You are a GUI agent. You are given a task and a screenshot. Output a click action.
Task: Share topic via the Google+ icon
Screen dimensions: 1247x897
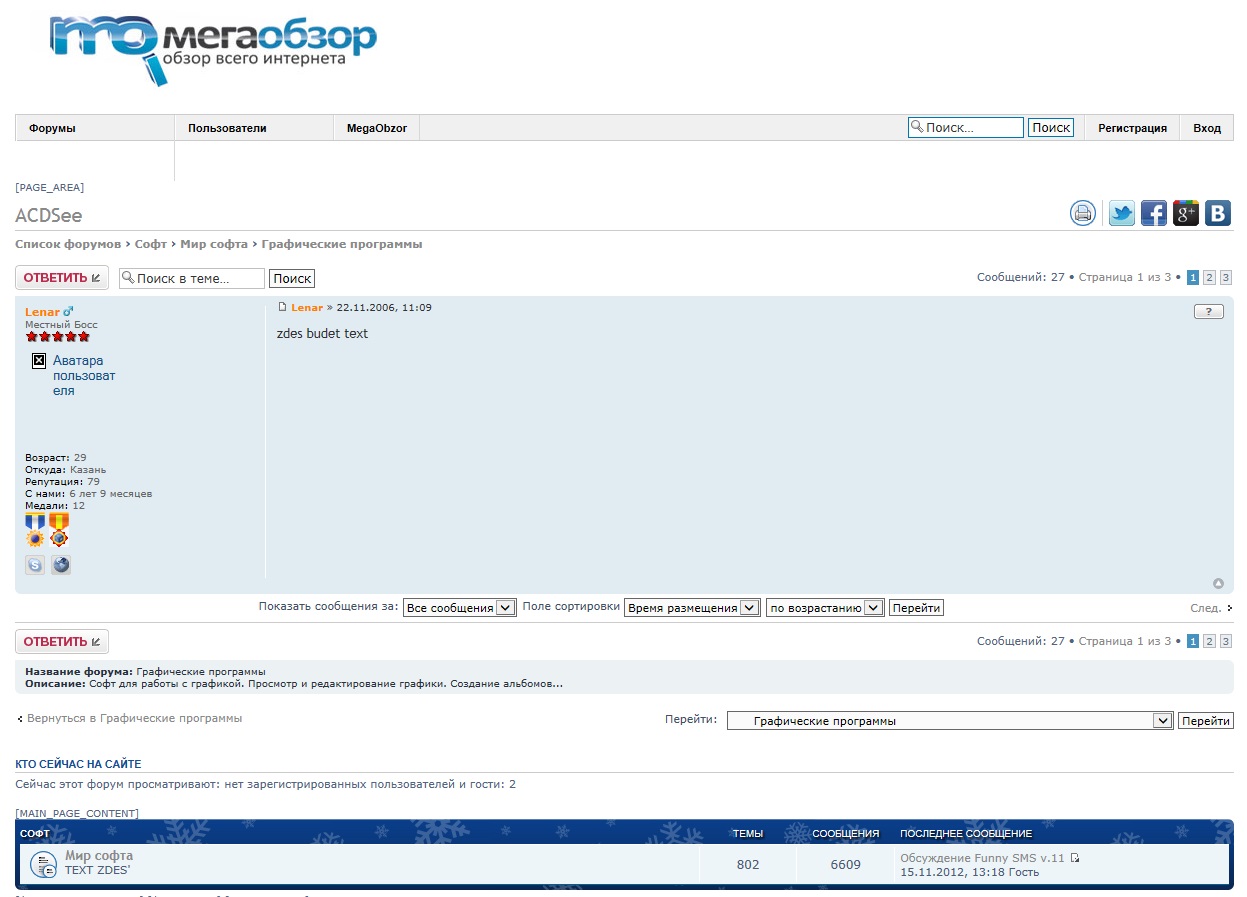tap(1186, 213)
